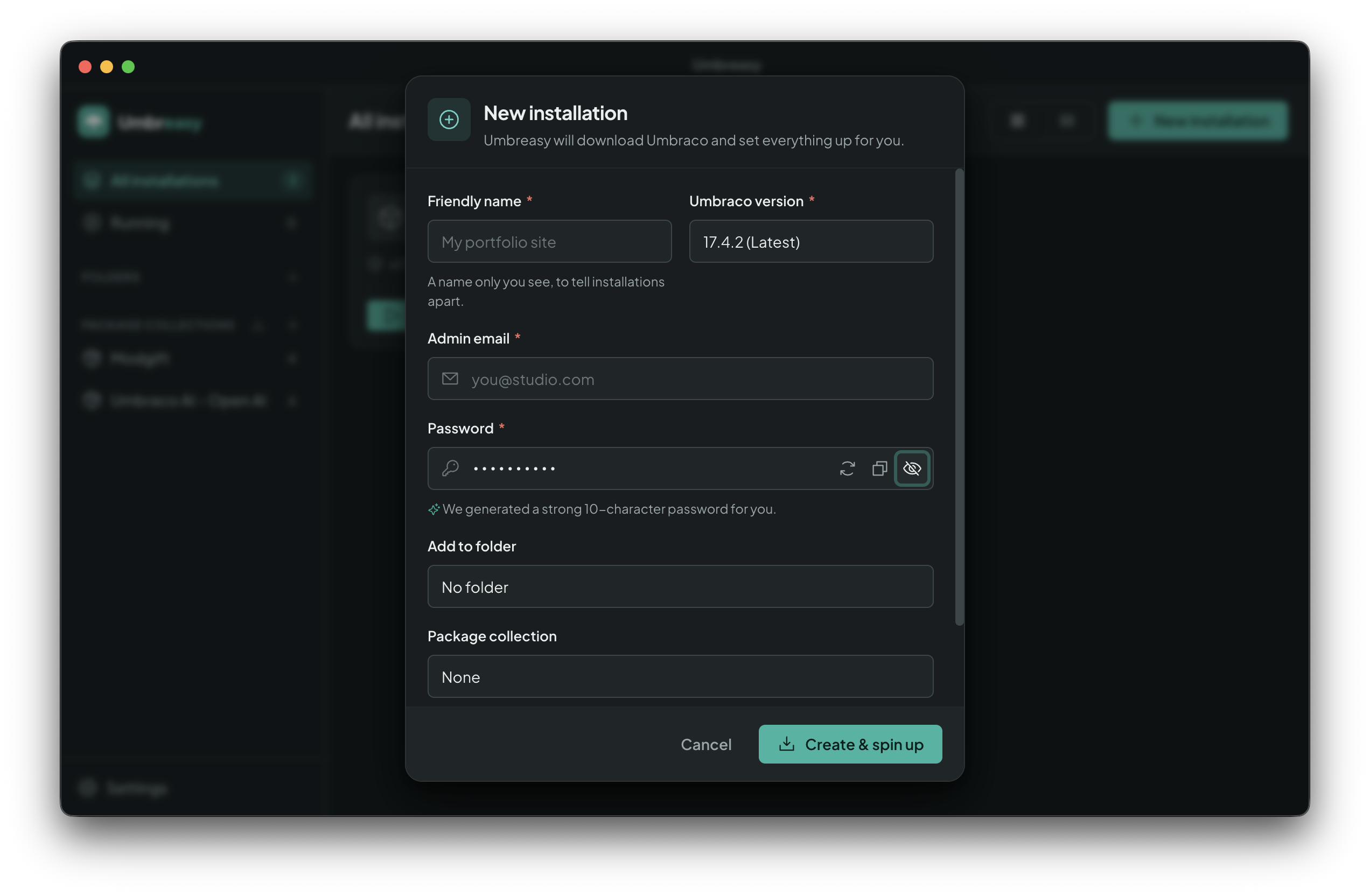Click the envelope icon in email field
Screen dimensions: 1370x896
coord(450,379)
